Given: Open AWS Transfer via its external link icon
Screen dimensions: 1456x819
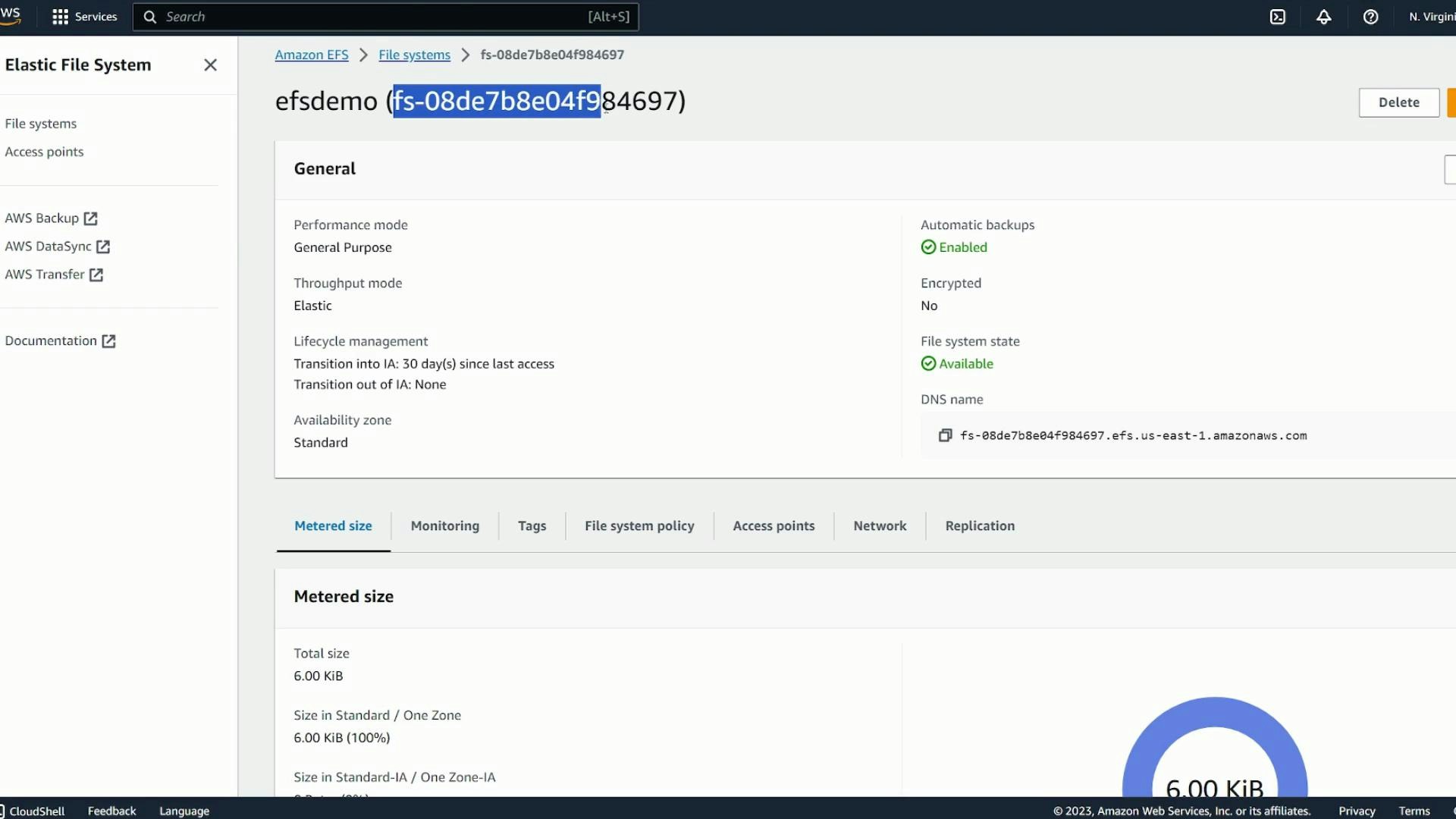Looking at the screenshot, I should tap(96, 275).
